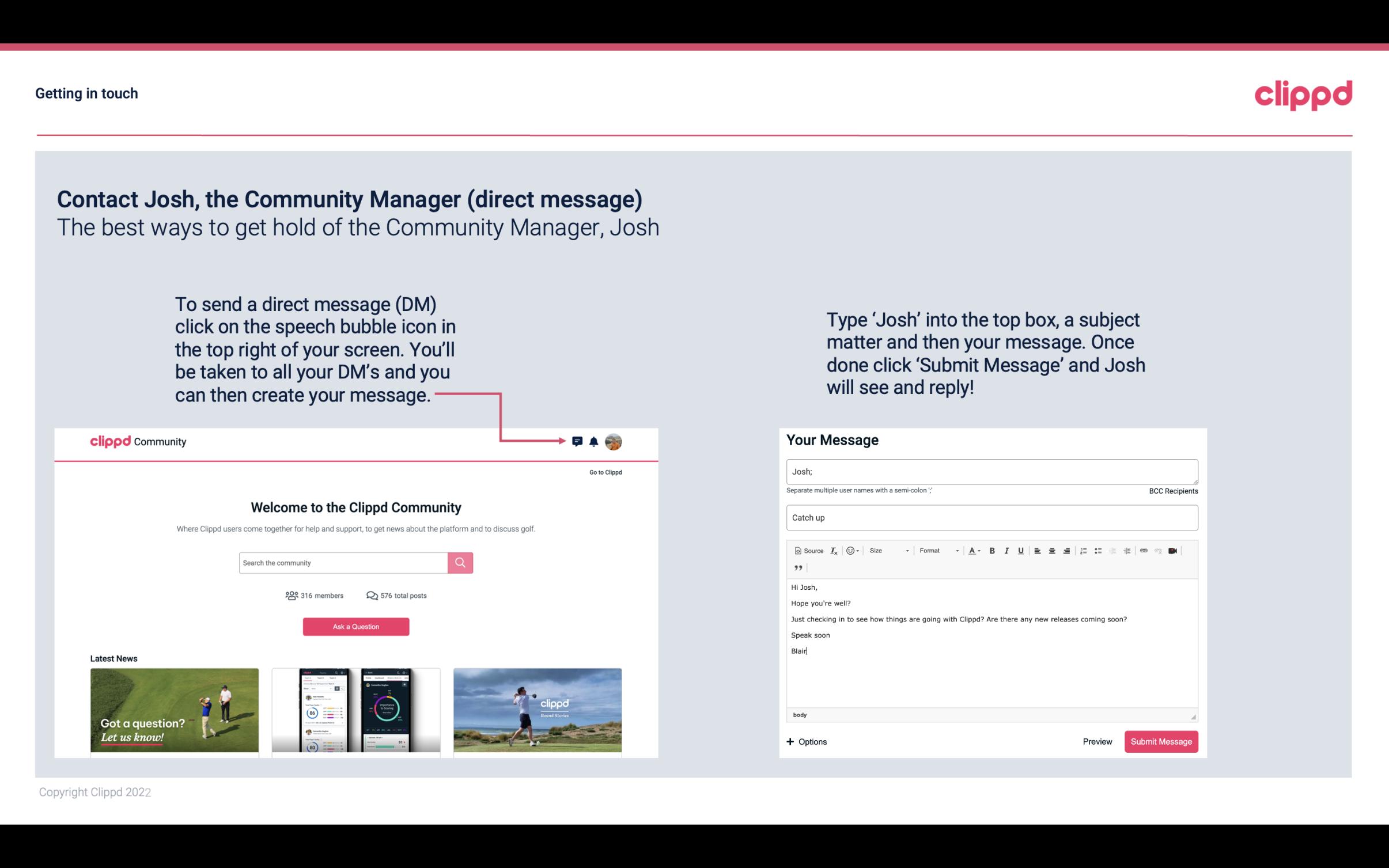The height and width of the screenshot is (868, 1389).
Task: Click the Go to Clippd link
Action: pos(604,472)
